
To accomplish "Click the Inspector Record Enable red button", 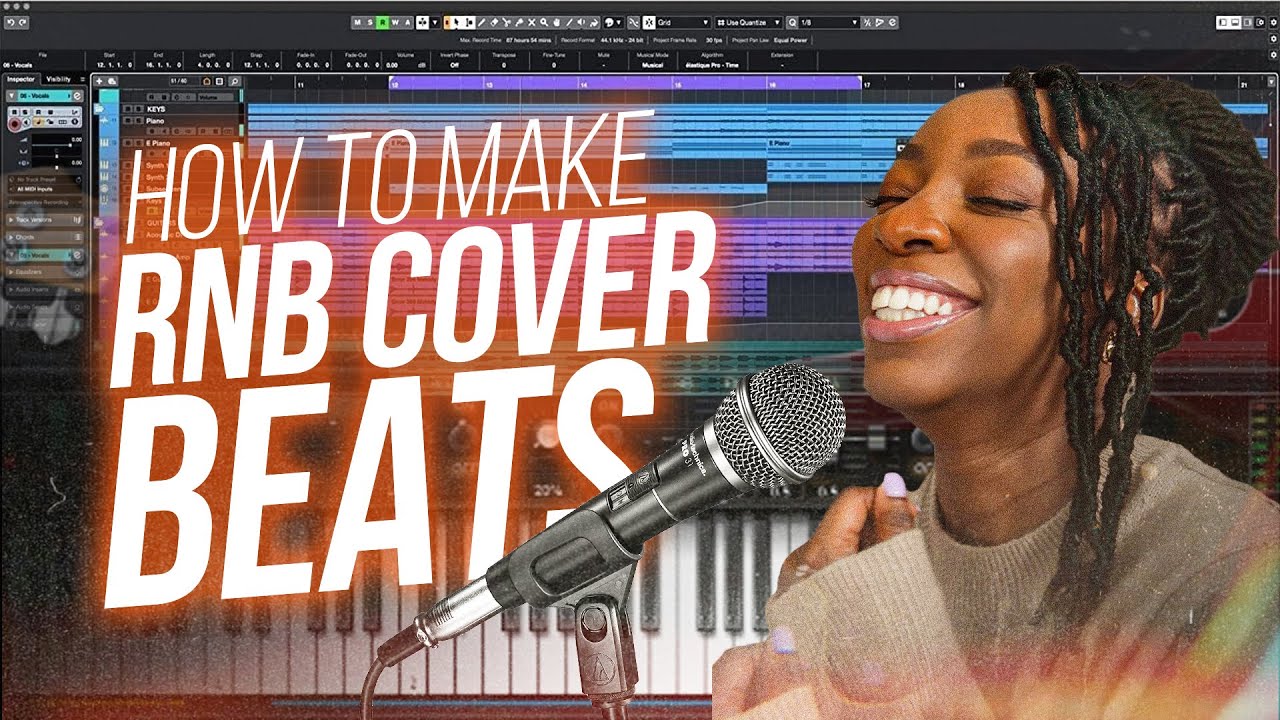I will 14,123.
